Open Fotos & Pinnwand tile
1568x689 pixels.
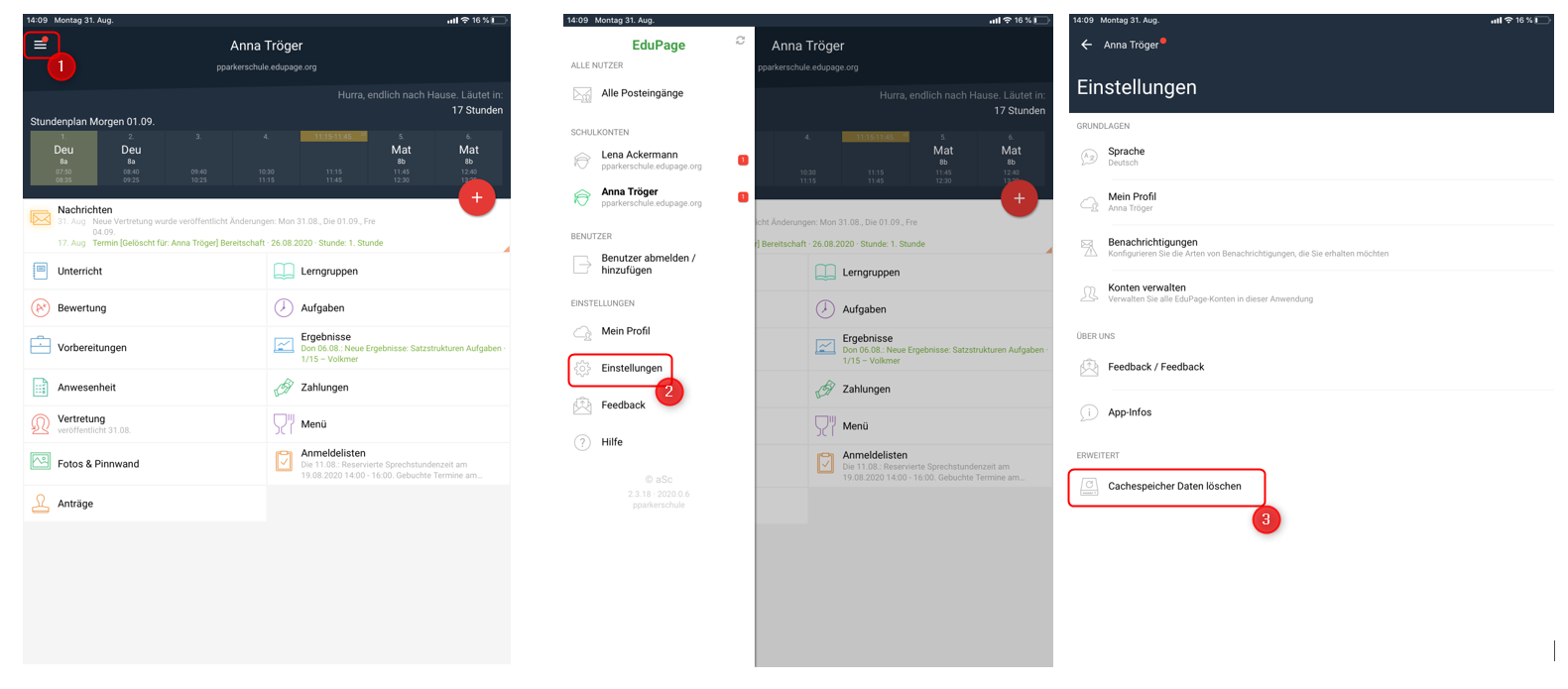145,464
